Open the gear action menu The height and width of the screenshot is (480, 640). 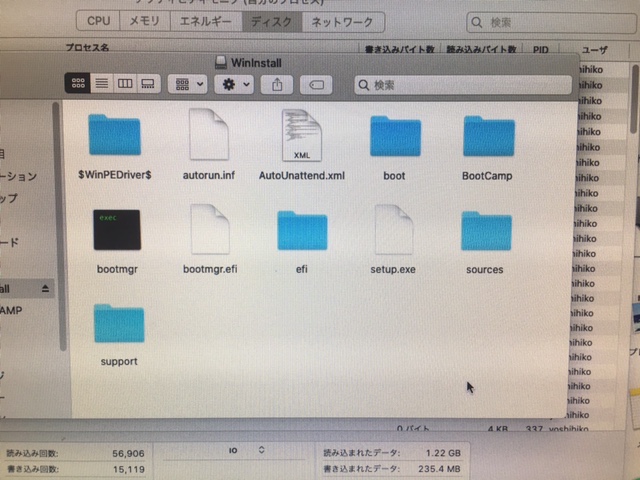click(x=234, y=84)
